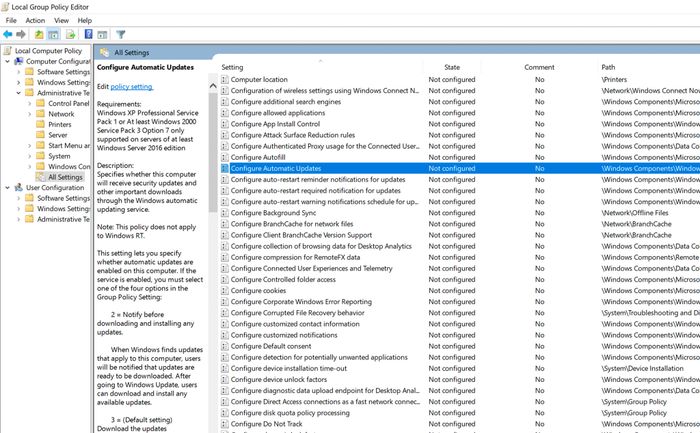
Task: Collapse the User Configuration tree node
Action: point(7,188)
